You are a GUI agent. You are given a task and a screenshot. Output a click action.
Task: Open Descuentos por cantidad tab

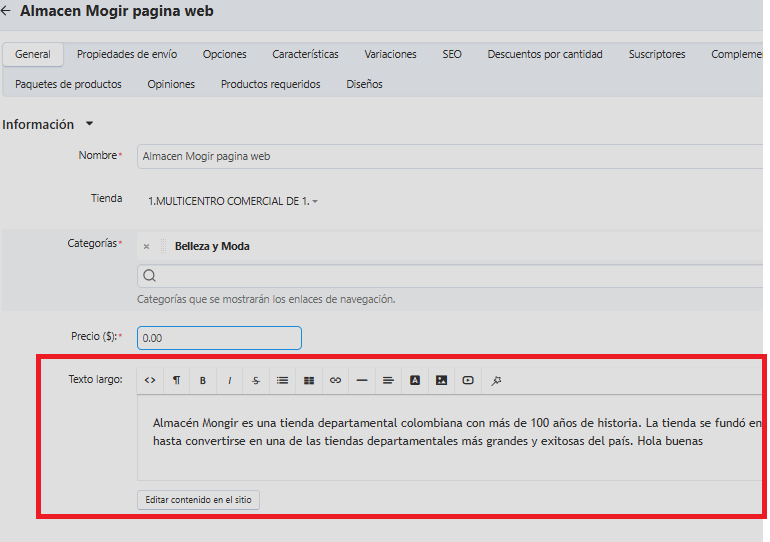(545, 54)
